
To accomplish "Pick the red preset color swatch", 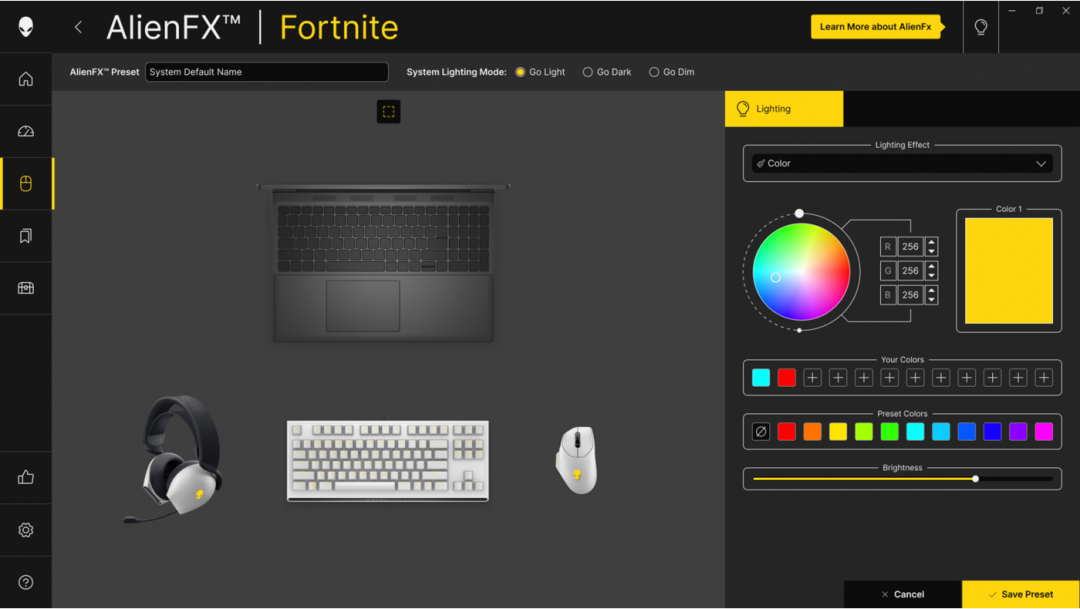I will click(x=787, y=432).
